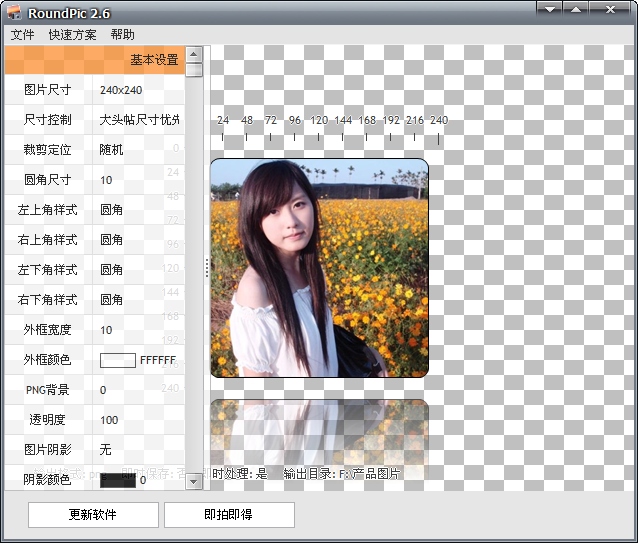Open the 左上角样式 option 圆角
638x543 pixels.
[x=111, y=210]
